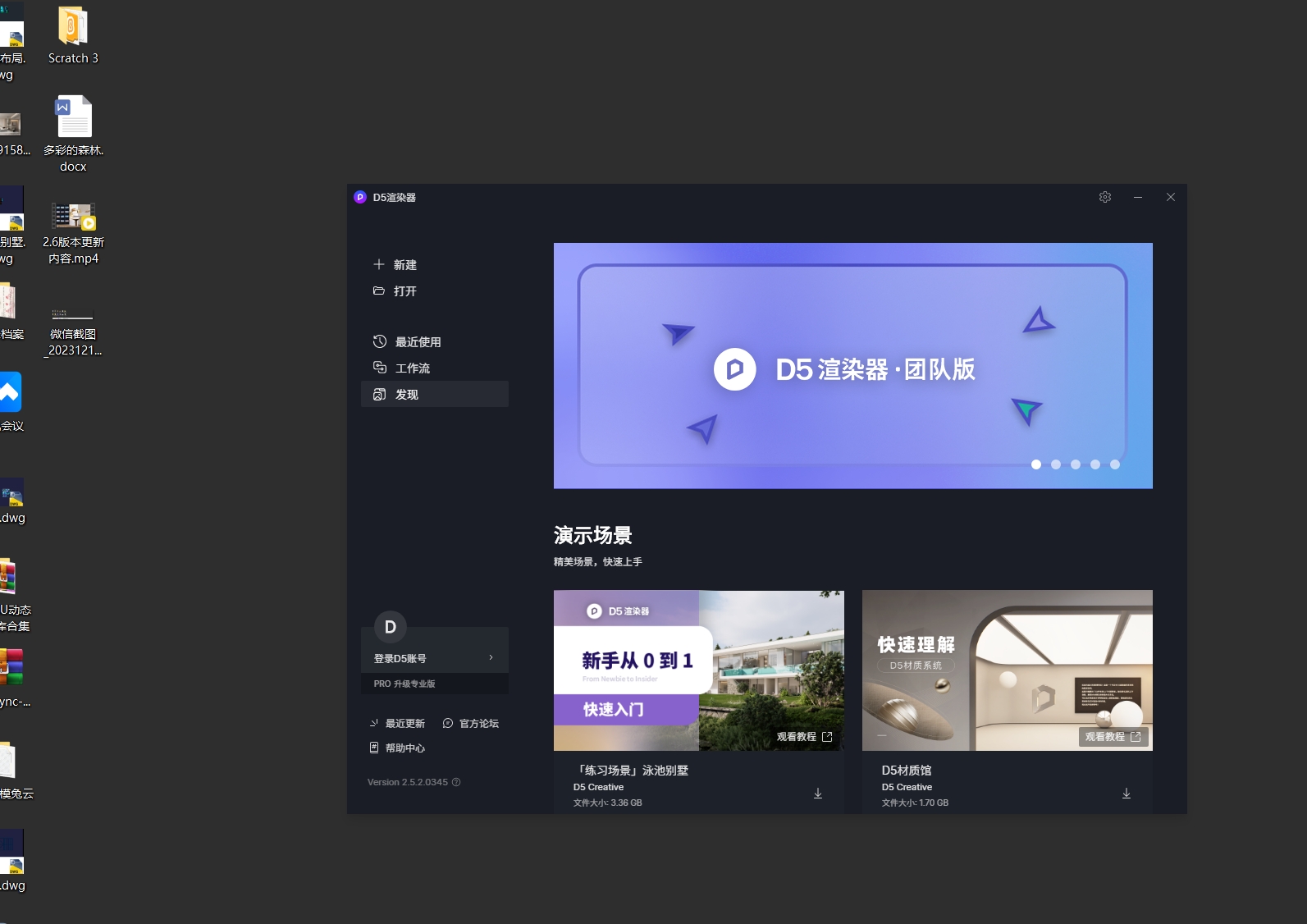1307x924 pixels.
Task: Open D5 settings gear icon
Action: [x=1105, y=197]
